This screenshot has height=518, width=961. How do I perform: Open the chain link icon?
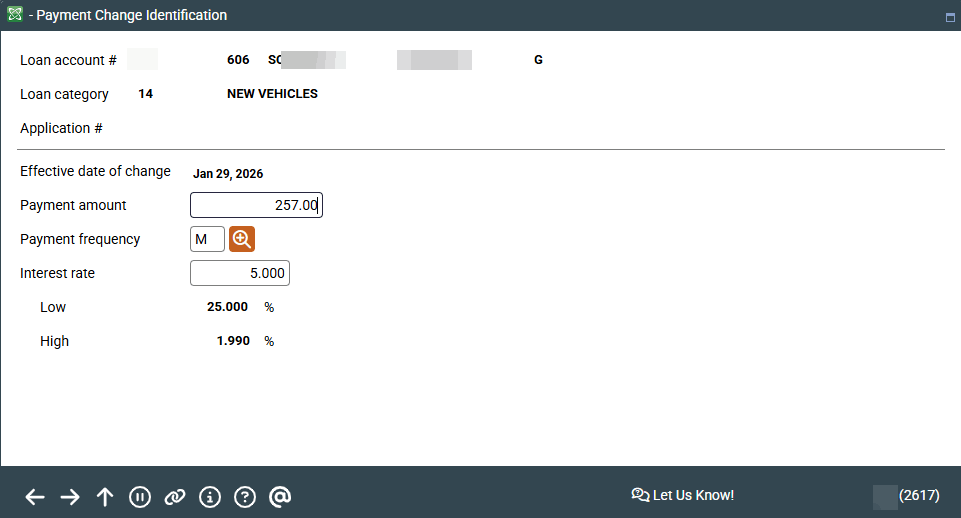point(175,497)
